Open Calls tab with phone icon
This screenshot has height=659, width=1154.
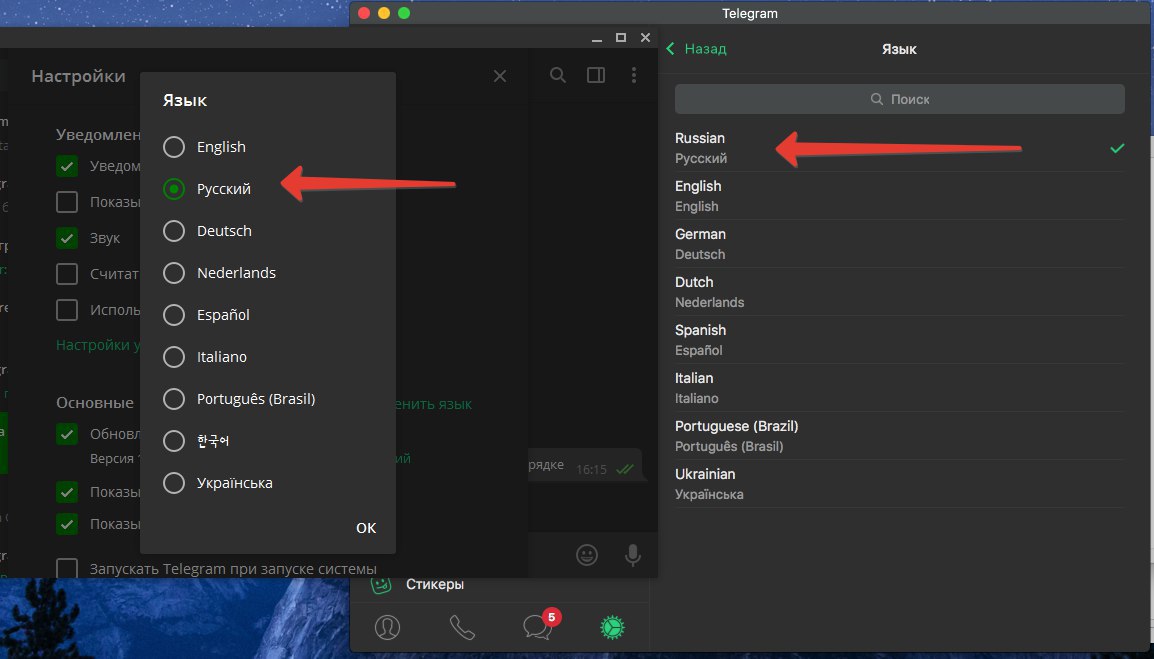click(x=462, y=627)
